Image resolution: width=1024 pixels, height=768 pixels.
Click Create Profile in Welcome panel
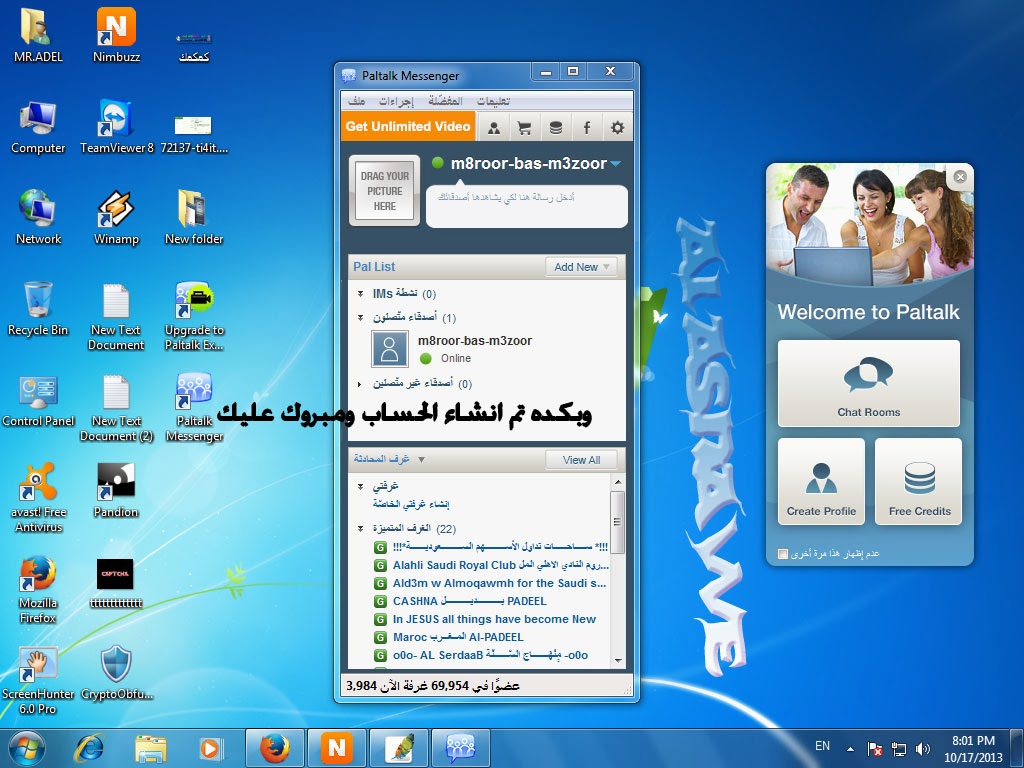[821, 481]
